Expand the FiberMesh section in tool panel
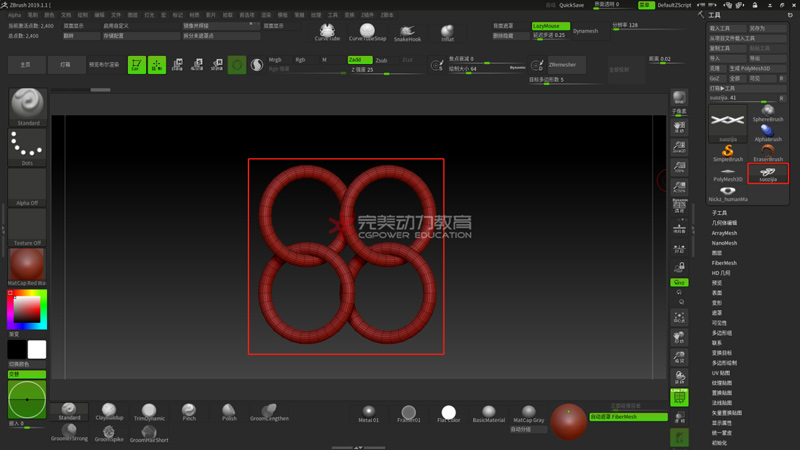 (x=724, y=263)
